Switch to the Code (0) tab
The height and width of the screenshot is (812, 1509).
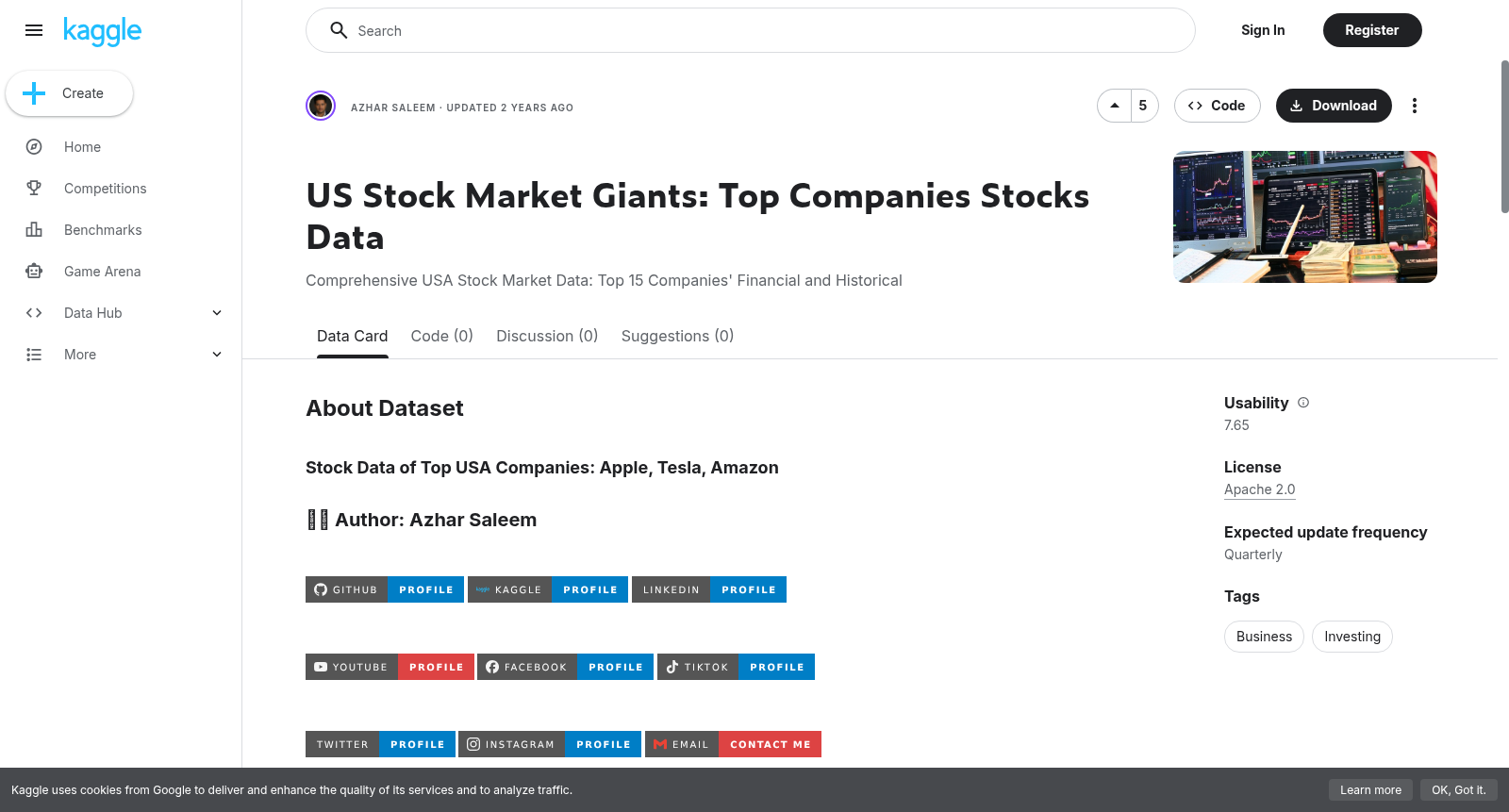point(441,336)
